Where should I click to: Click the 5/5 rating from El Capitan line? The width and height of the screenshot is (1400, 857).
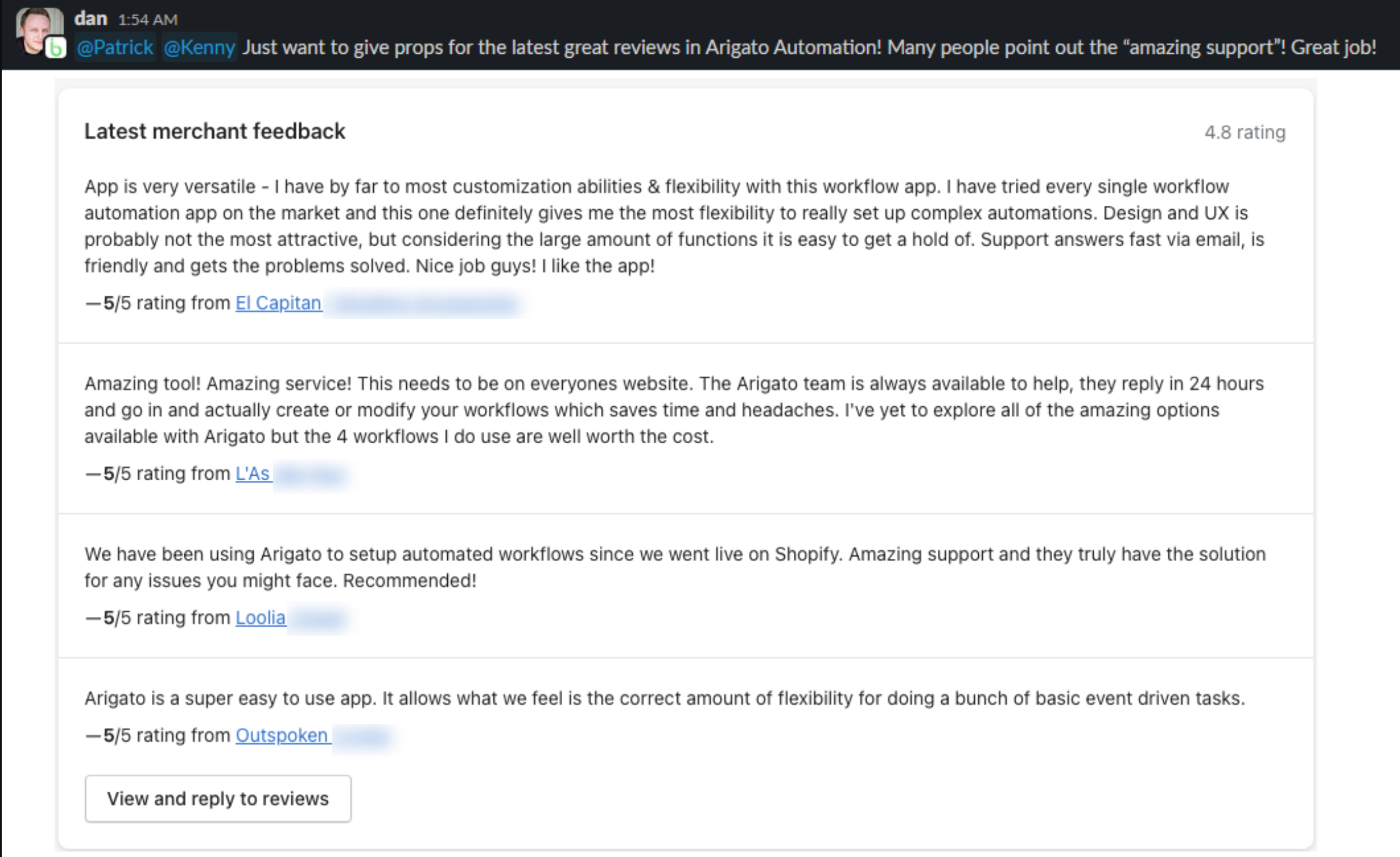pyautogui.click(x=203, y=303)
